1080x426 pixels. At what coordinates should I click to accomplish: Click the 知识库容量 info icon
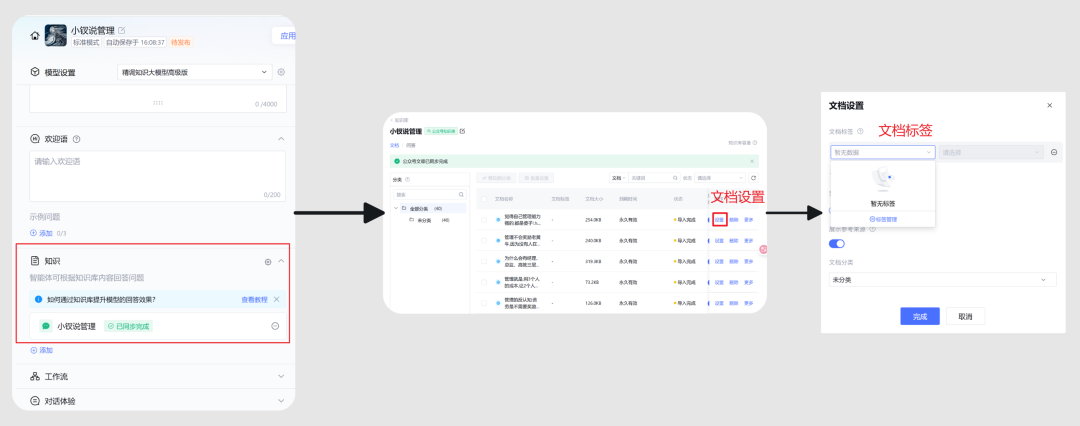[x=756, y=143]
